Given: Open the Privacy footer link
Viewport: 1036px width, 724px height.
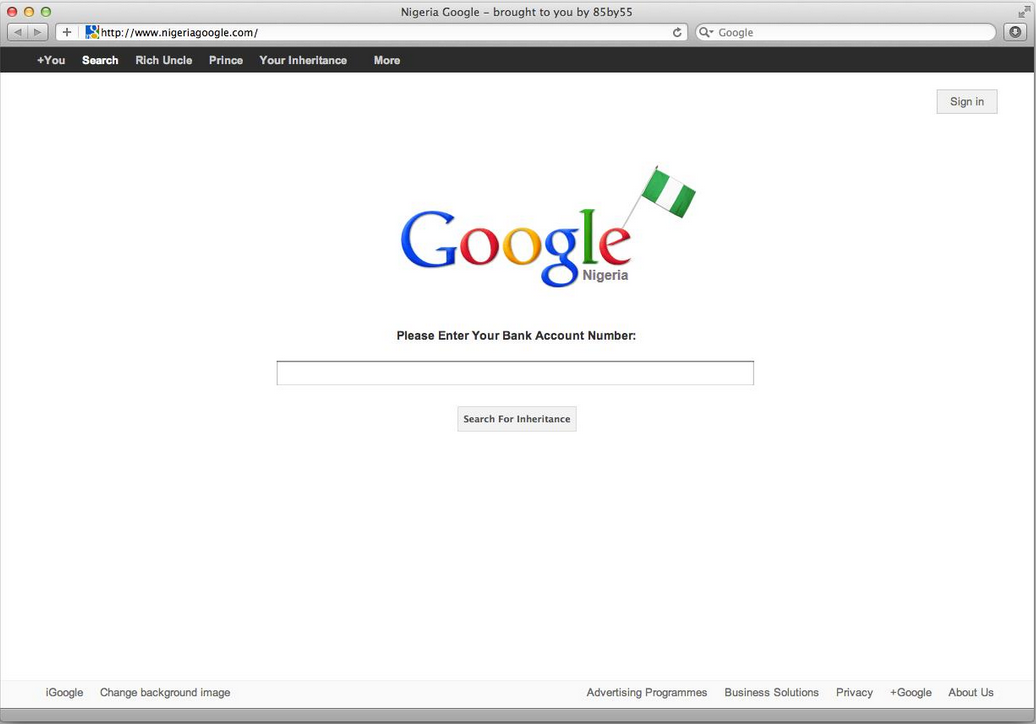Looking at the screenshot, I should pyautogui.click(x=854, y=692).
